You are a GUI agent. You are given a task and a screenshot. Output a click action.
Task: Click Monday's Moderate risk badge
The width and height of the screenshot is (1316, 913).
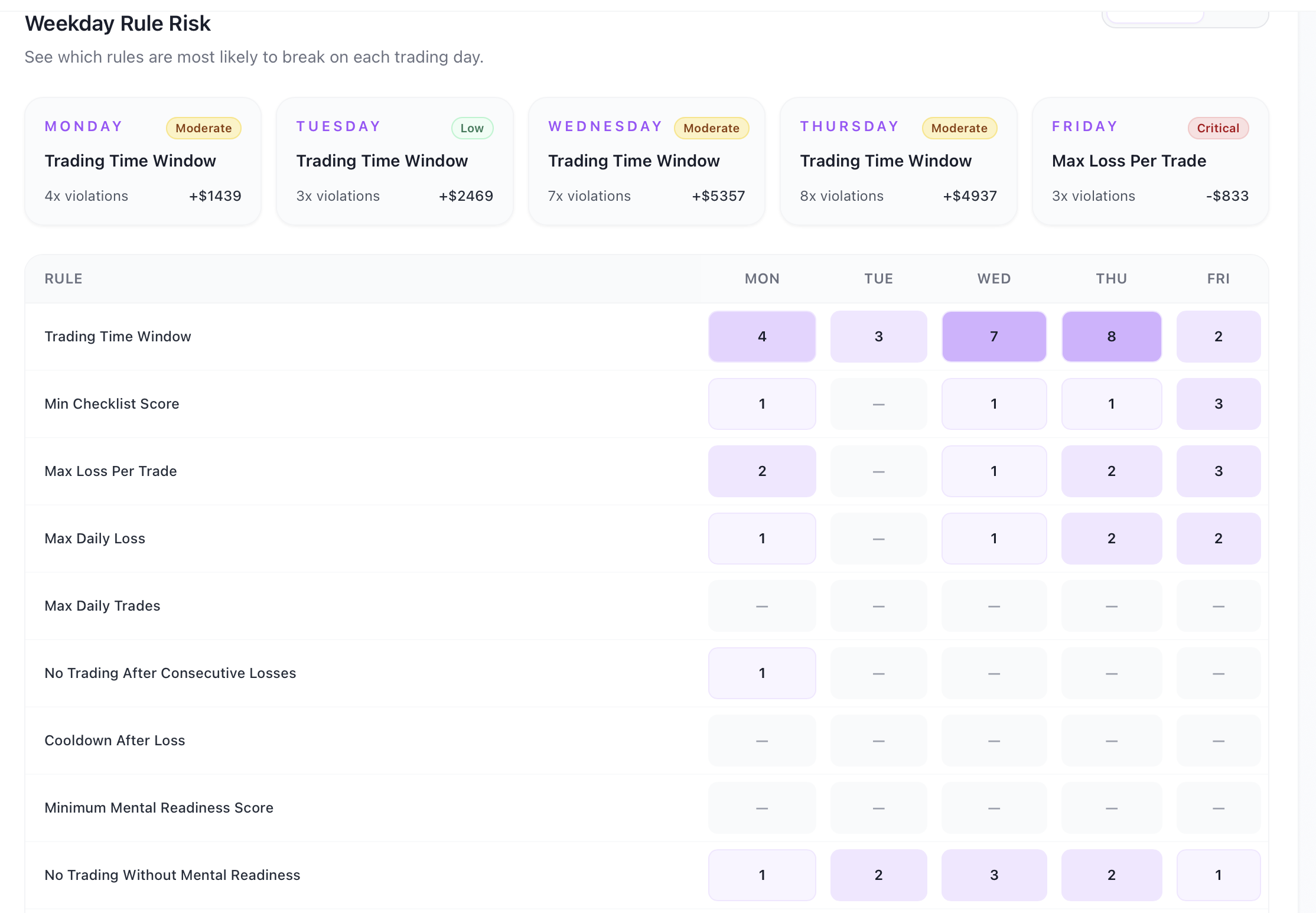click(x=204, y=128)
